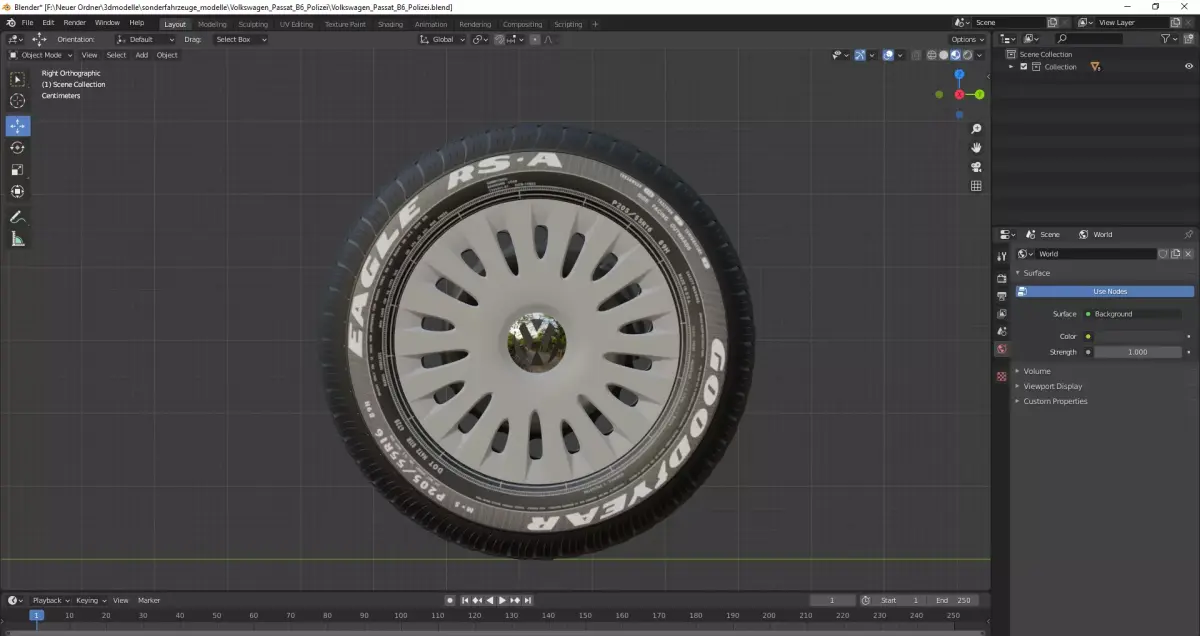Click the new scene icon beside Scene field
1200x636 pixels.
pyautogui.click(x=1052, y=23)
